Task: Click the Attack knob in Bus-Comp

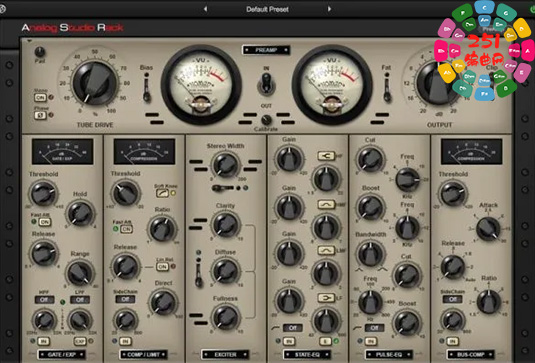Action: pyautogui.click(x=488, y=228)
